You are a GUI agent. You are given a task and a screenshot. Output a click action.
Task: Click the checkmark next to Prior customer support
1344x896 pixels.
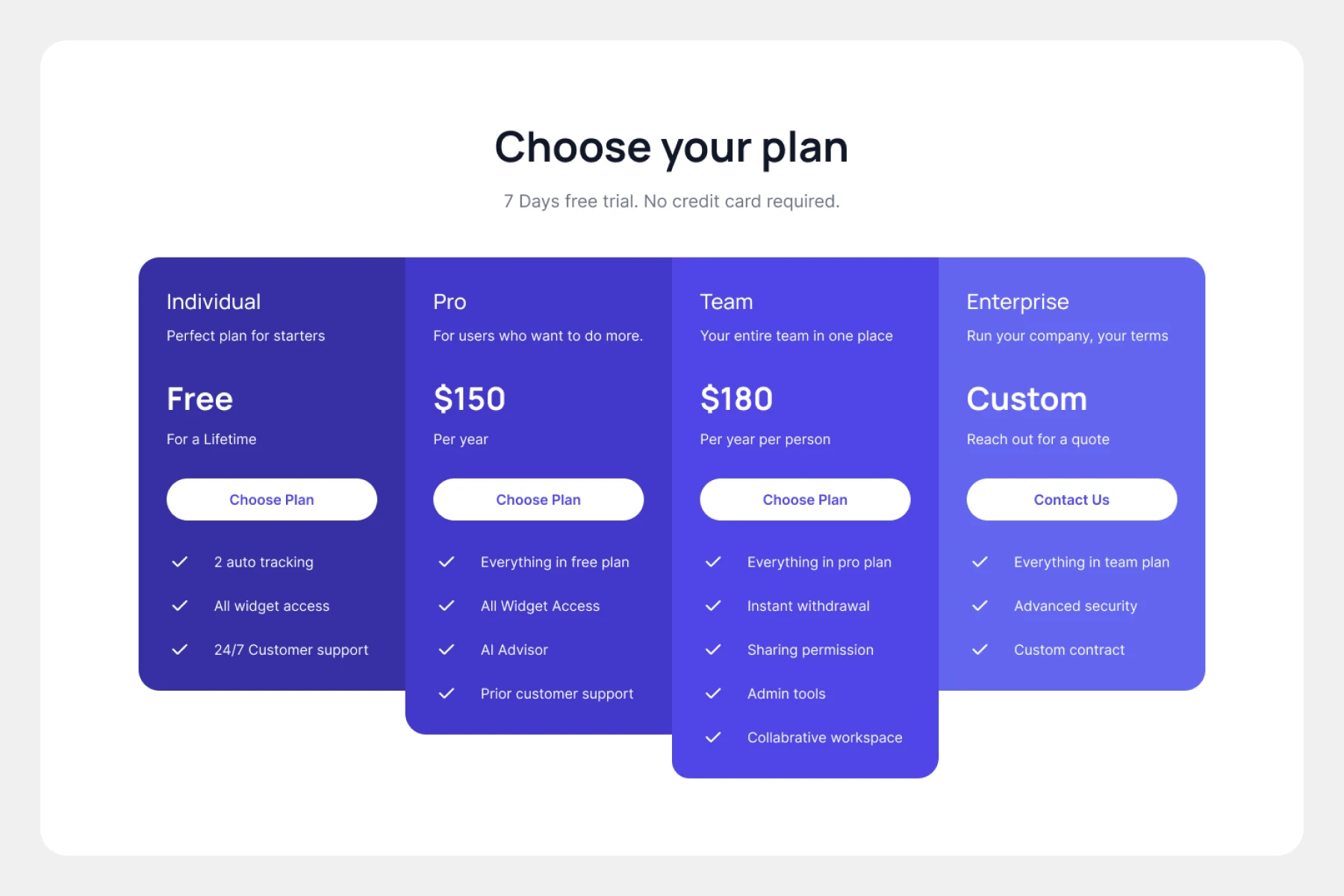click(x=447, y=694)
